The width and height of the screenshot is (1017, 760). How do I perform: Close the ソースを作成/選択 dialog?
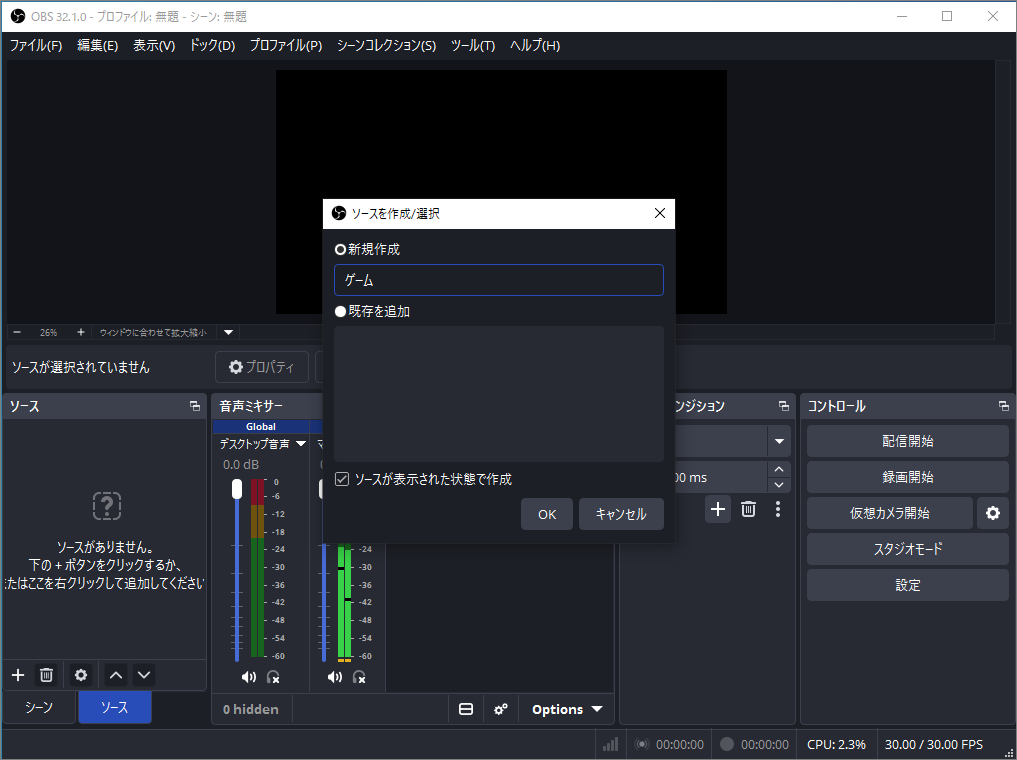point(660,213)
